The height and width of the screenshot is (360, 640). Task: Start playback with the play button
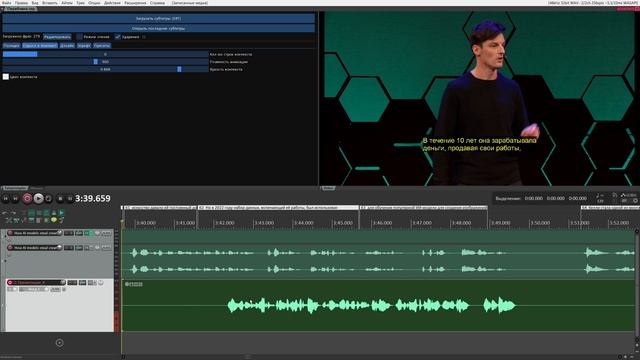click(38, 198)
